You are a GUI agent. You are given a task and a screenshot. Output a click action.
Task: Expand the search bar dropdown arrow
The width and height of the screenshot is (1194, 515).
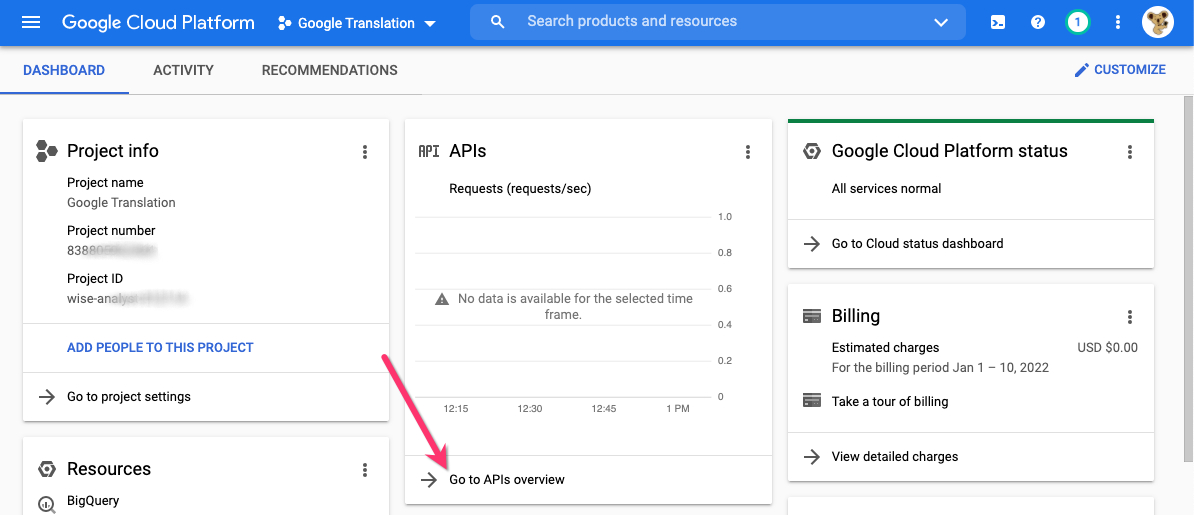[940, 22]
